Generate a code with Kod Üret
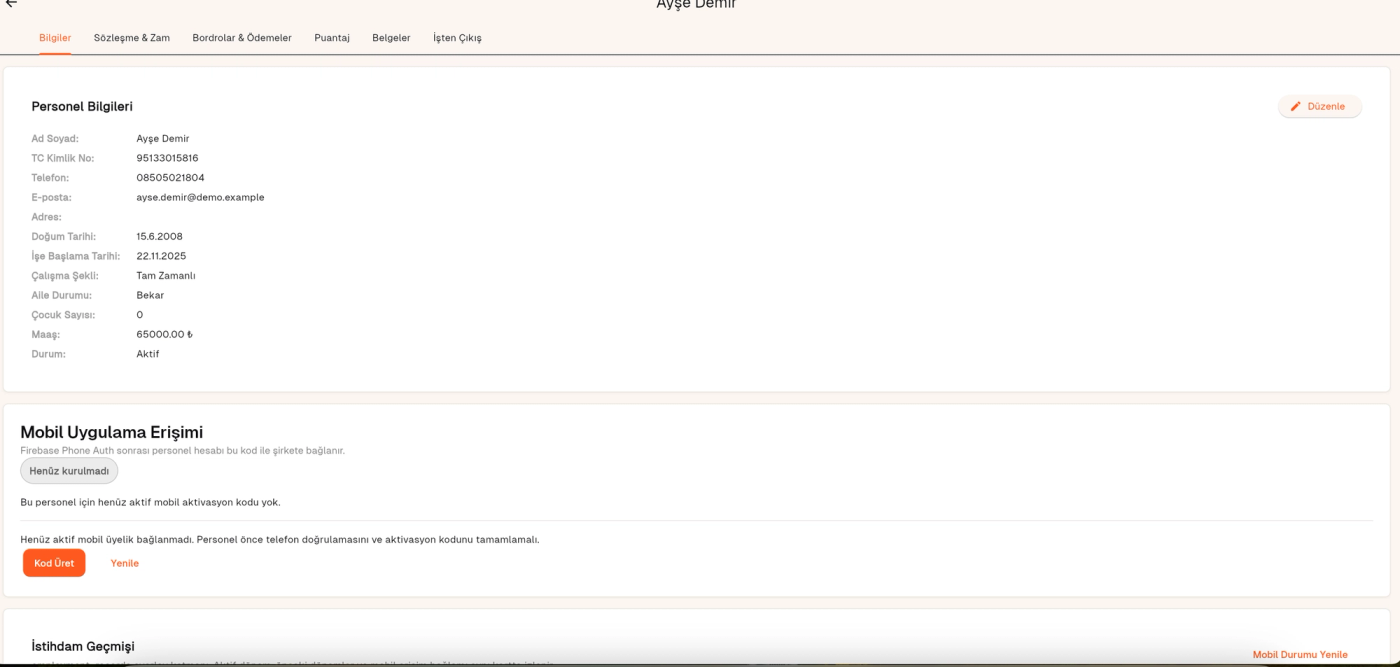Viewport: 1400px width, 667px height. point(54,563)
